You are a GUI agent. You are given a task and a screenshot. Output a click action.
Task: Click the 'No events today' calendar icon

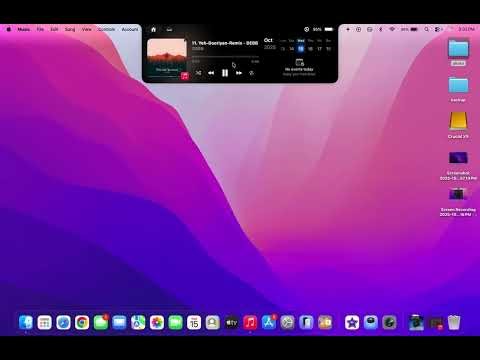pos(299,62)
